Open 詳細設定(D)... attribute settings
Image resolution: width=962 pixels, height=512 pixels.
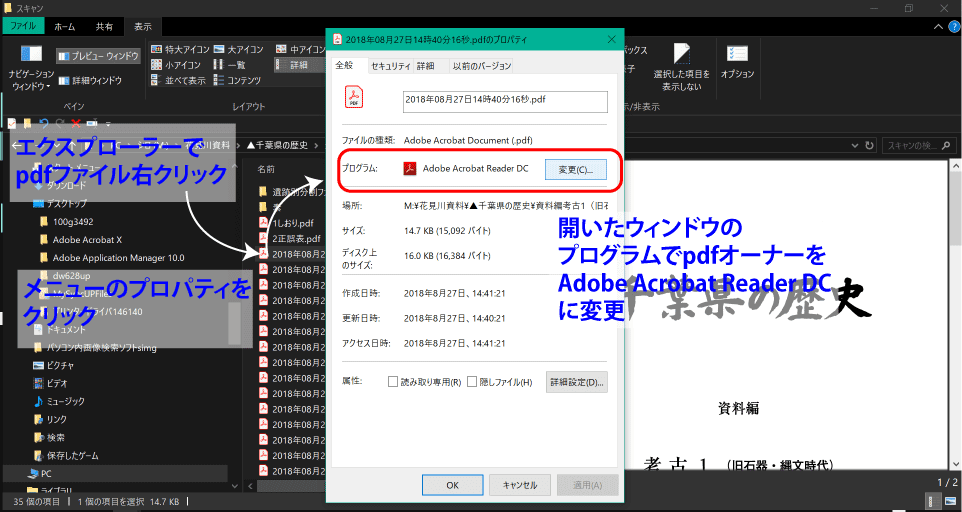(577, 382)
